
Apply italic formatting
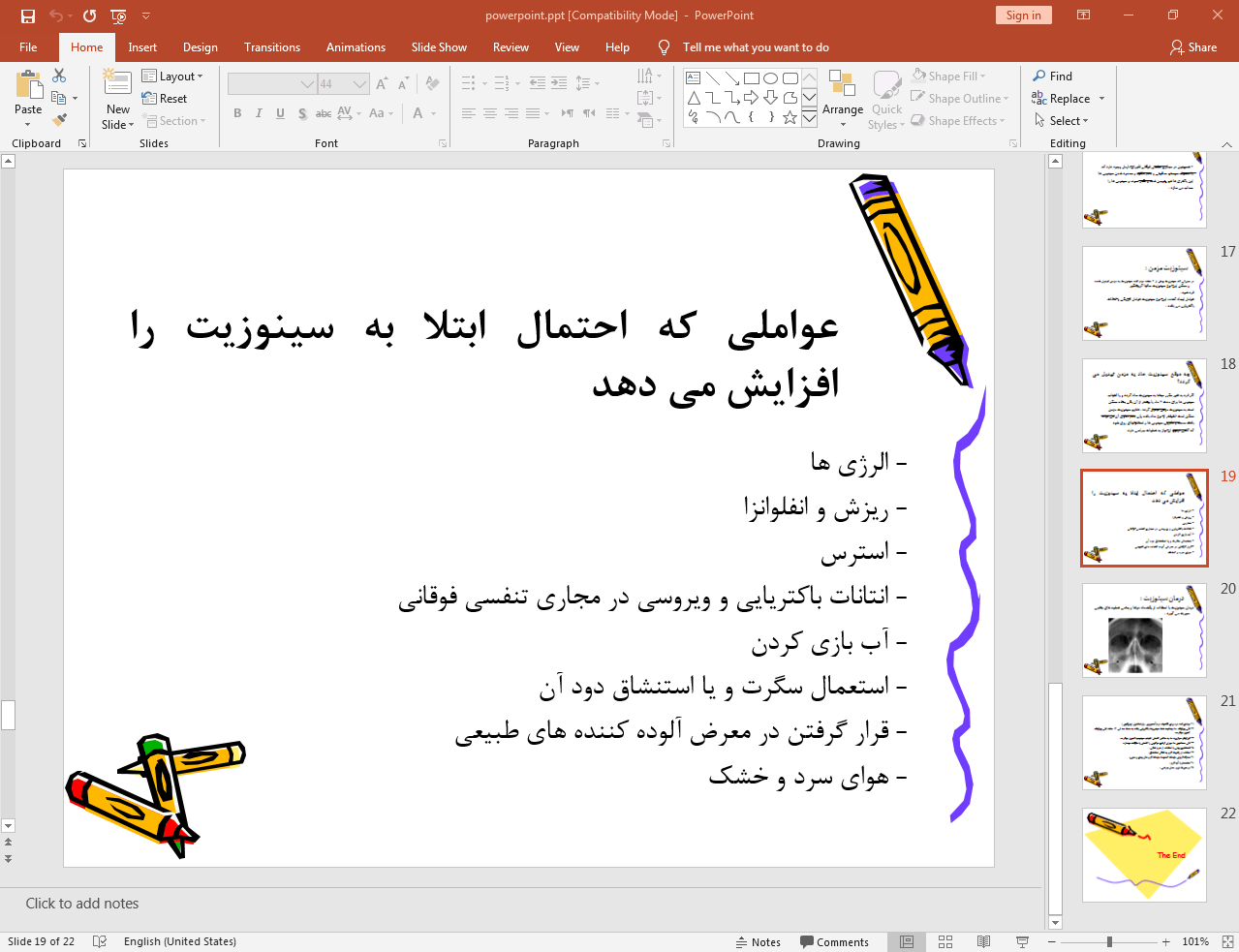[258, 113]
